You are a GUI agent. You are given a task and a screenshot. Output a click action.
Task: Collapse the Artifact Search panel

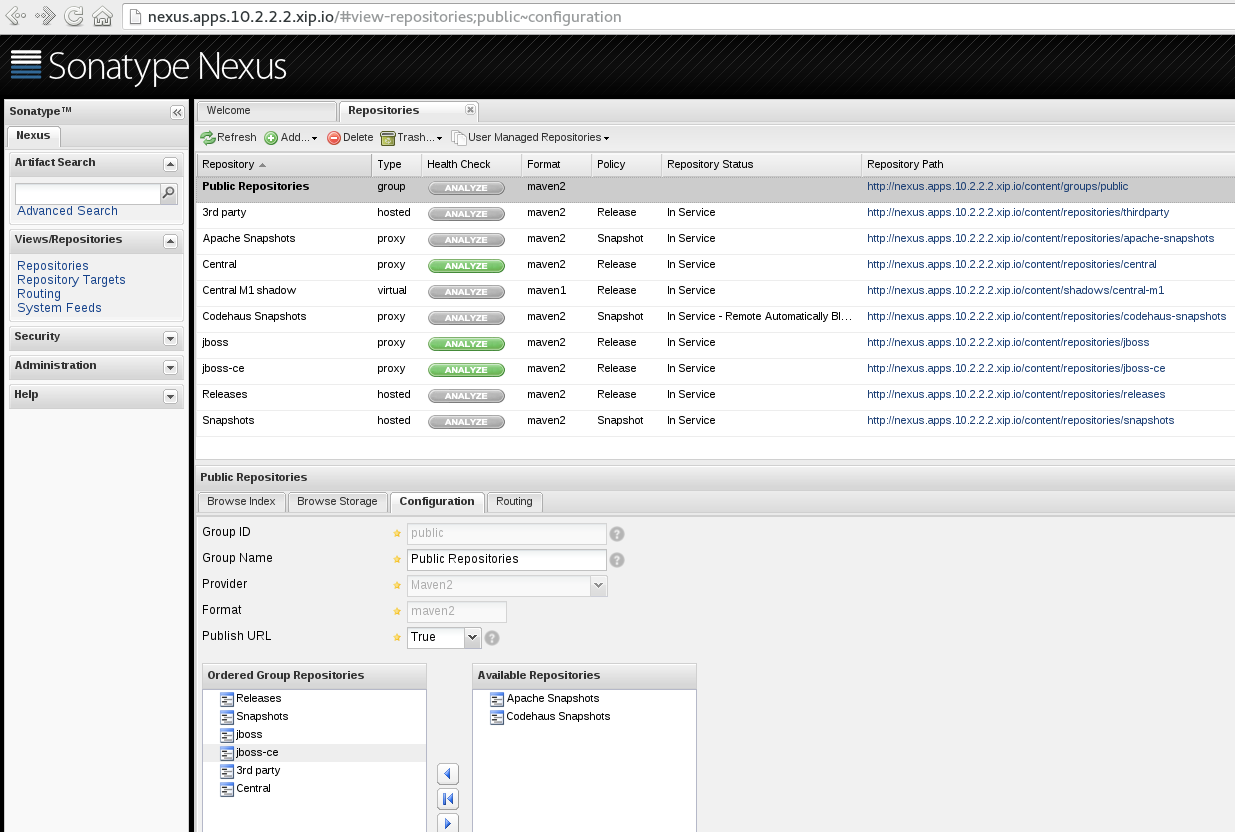170,164
